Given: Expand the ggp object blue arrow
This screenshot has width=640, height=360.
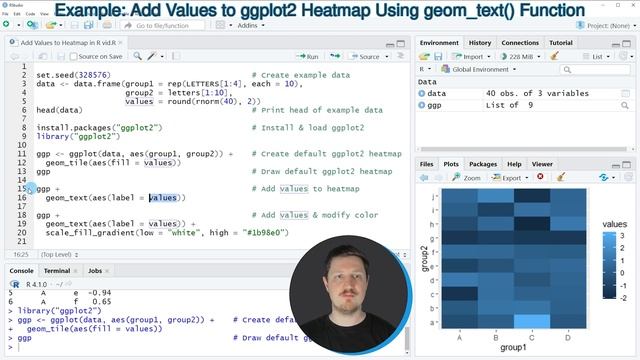Looking at the screenshot, I should (x=422, y=105).
